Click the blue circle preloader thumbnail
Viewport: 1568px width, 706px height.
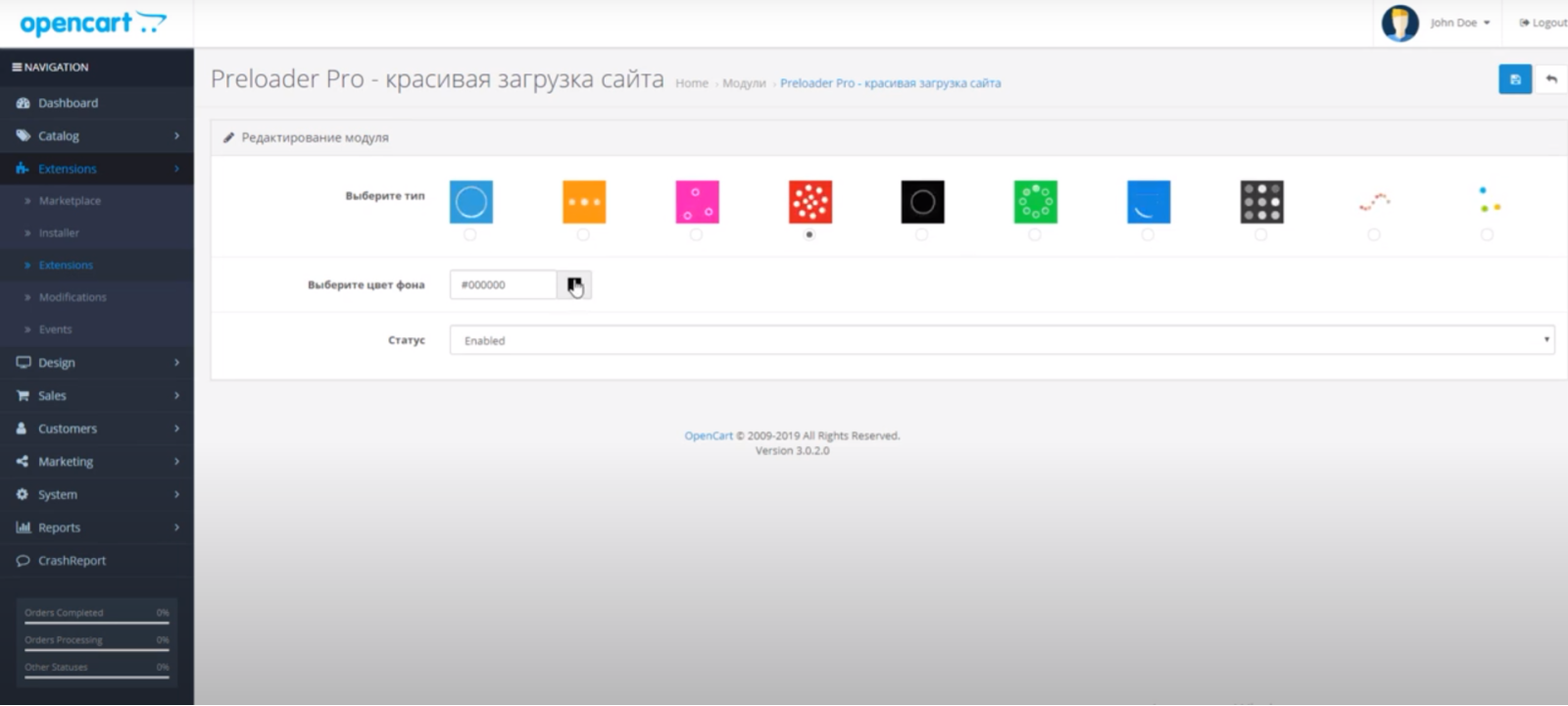471,202
